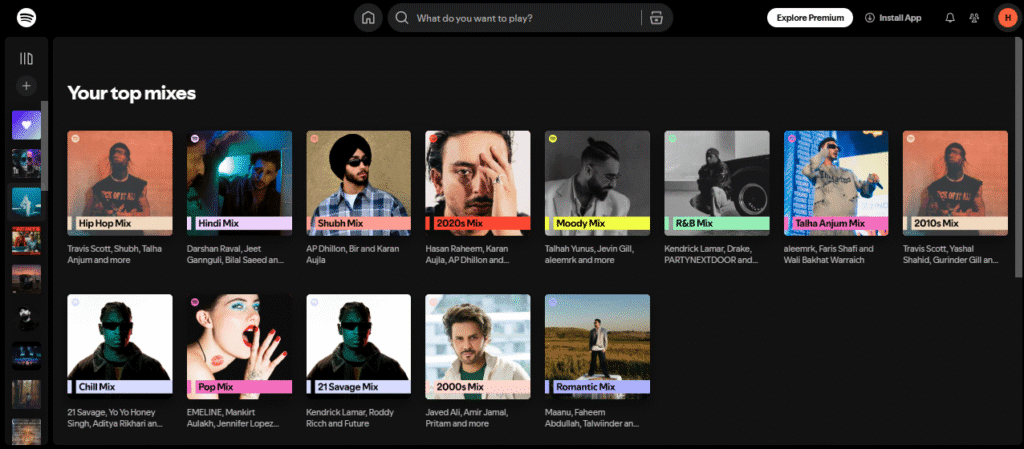Click the Install App download icon

click(x=869, y=18)
